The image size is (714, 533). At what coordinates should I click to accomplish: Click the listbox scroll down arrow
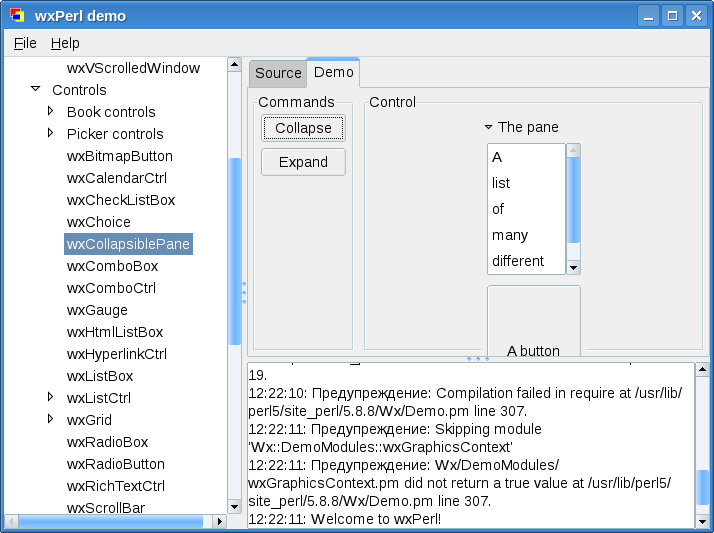click(x=573, y=267)
